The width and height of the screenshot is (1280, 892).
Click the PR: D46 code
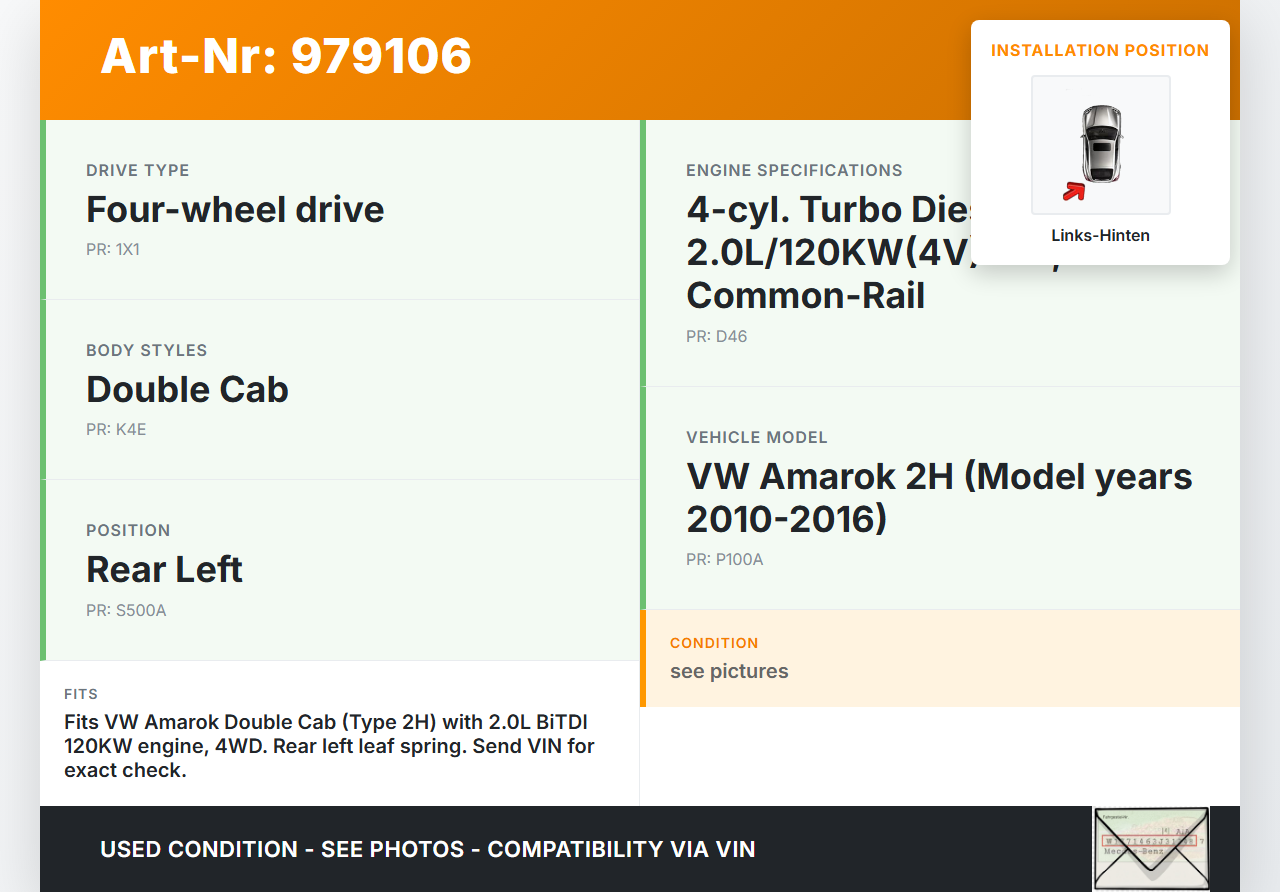[716, 337]
